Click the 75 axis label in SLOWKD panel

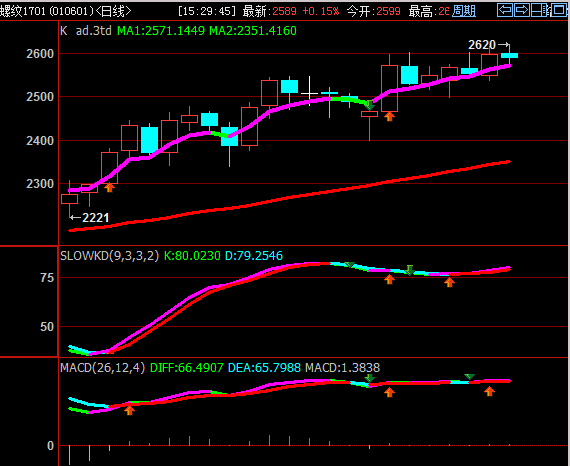tap(47, 278)
